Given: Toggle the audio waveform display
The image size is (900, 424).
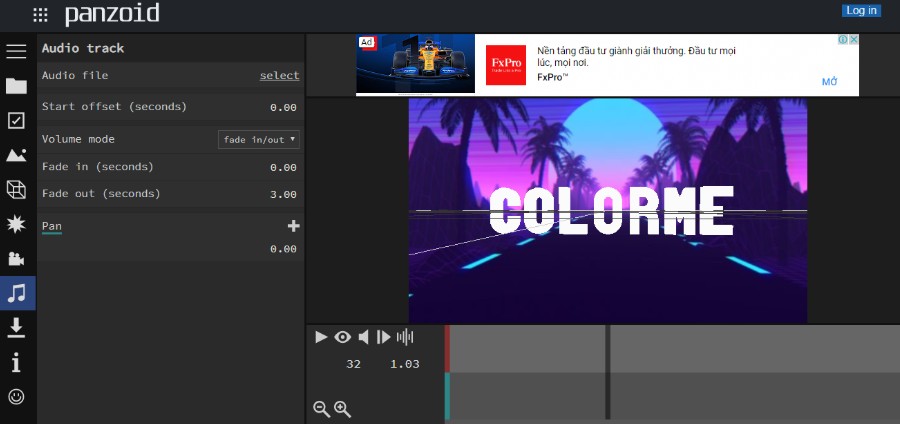Looking at the screenshot, I should tap(405, 337).
